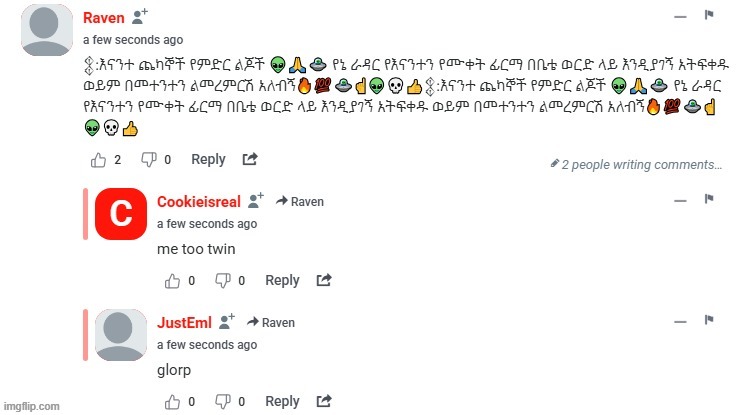
Task: Open Raven's profile from the username
Action: click(x=103, y=18)
